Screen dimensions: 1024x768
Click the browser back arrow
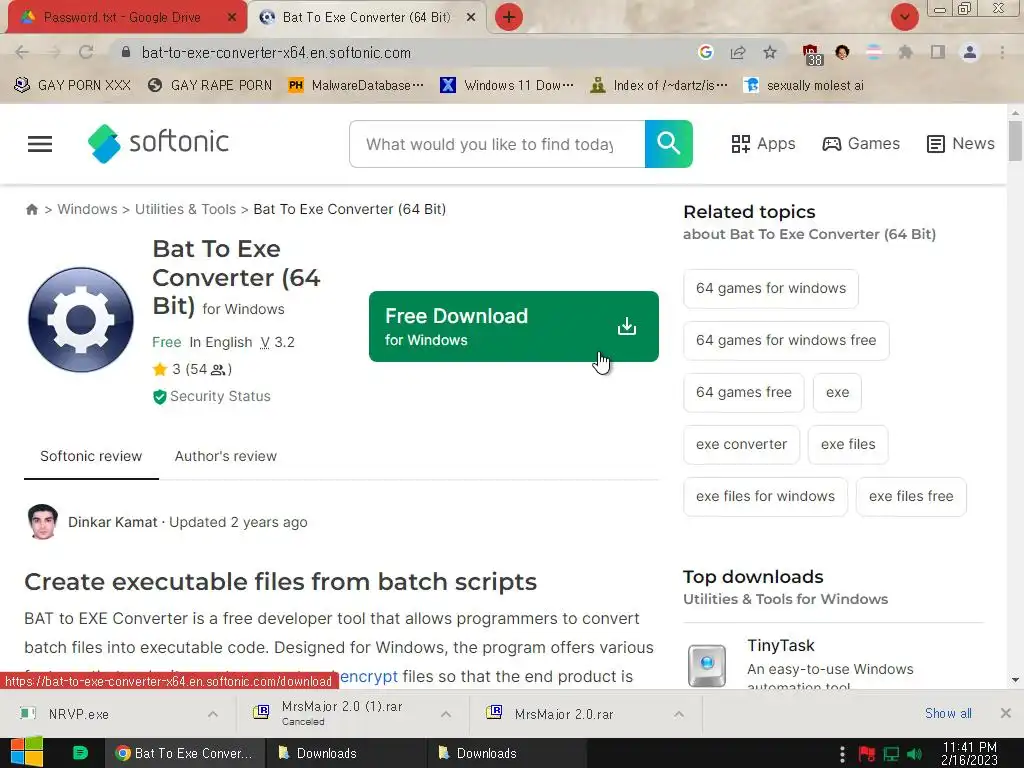(22, 53)
